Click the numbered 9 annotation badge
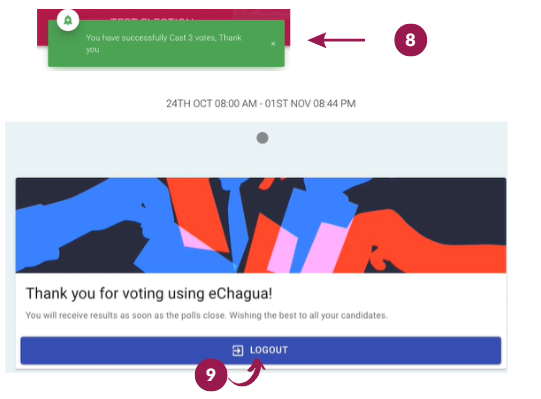Image resolution: width=541 pixels, height=399 pixels. [x=211, y=375]
